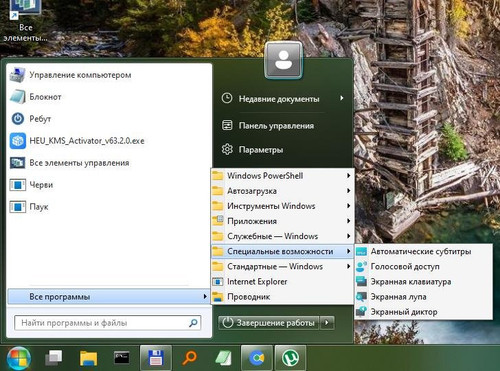Open Недавние документы
Viewport: 500px width, 371px height.
coord(283,99)
